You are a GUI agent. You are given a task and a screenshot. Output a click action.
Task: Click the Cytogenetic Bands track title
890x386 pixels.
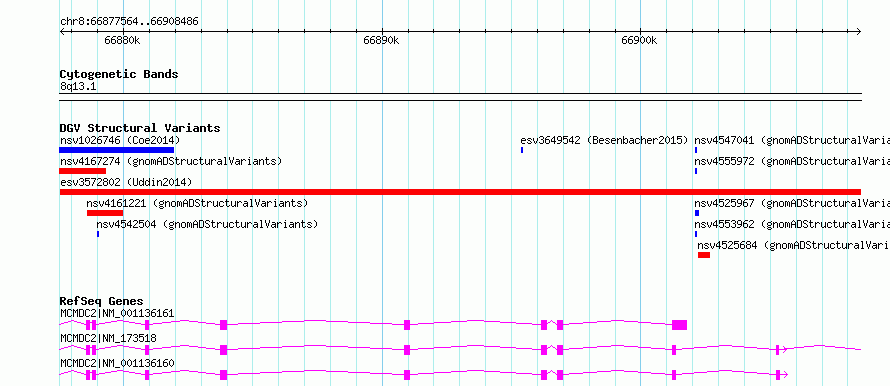(x=119, y=74)
